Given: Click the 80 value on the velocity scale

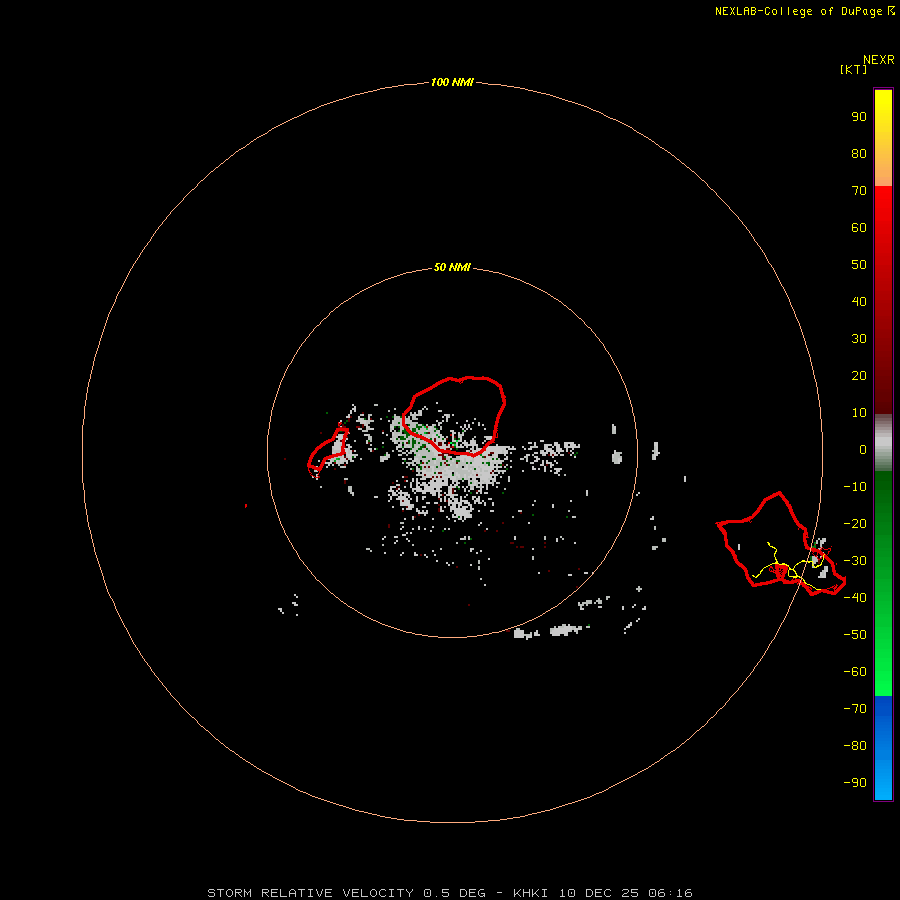Looking at the screenshot, I should (859, 153).
